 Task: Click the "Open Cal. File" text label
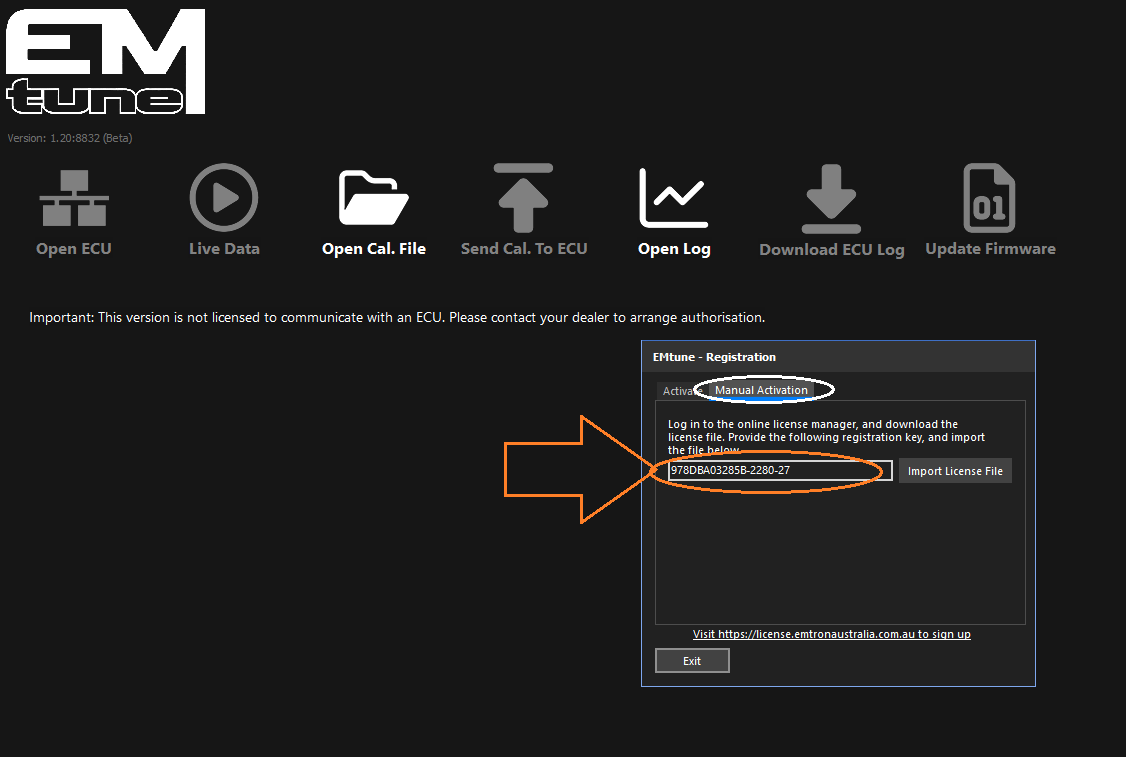coord(374,249)
